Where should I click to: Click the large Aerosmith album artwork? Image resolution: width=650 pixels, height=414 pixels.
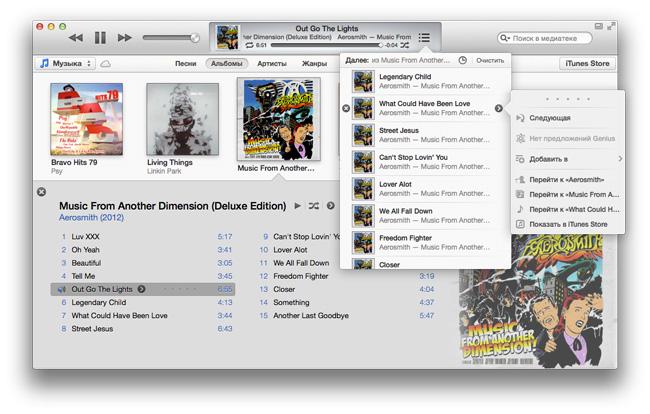(531, 301)
